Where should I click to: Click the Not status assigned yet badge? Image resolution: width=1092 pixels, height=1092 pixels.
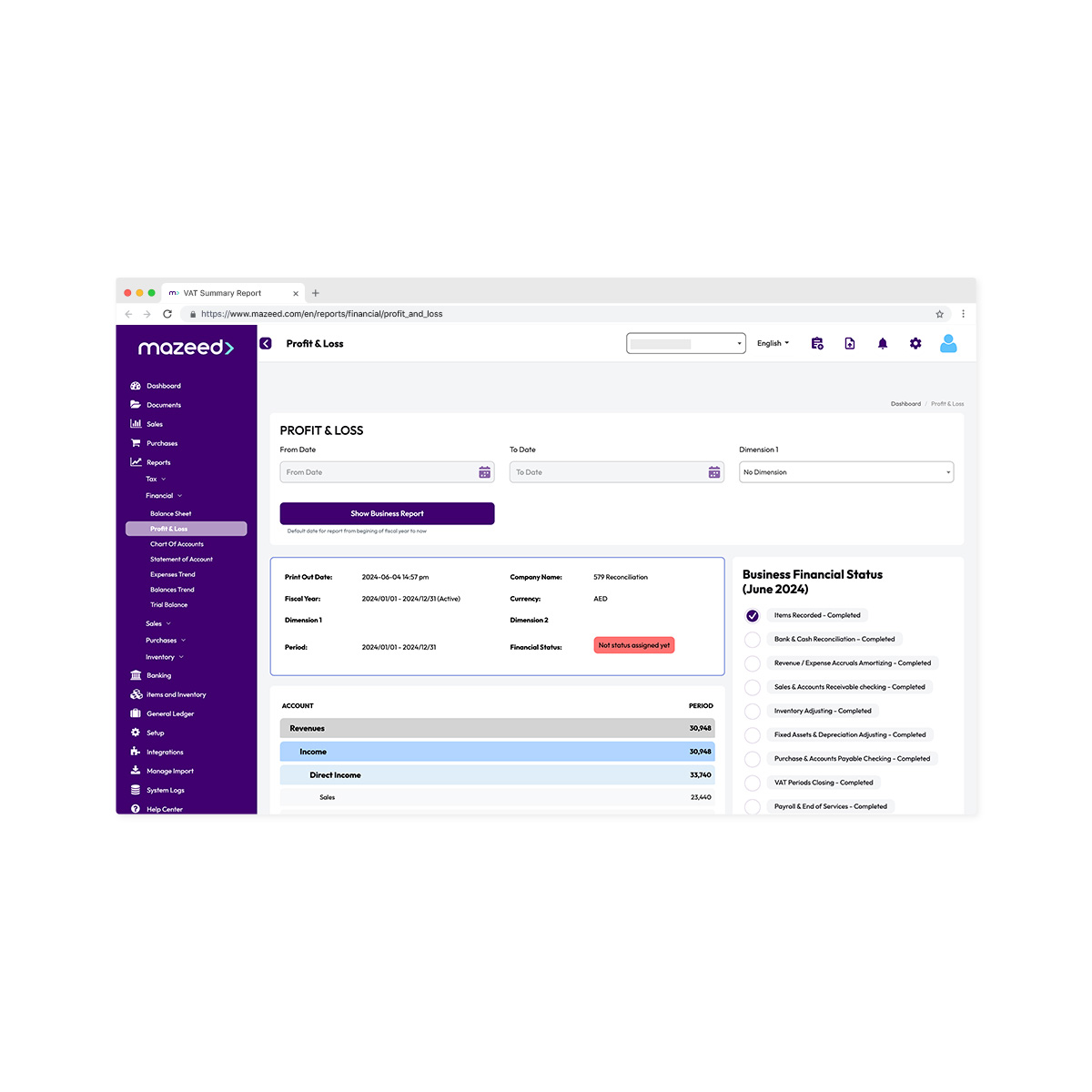(x=634, y=645)
